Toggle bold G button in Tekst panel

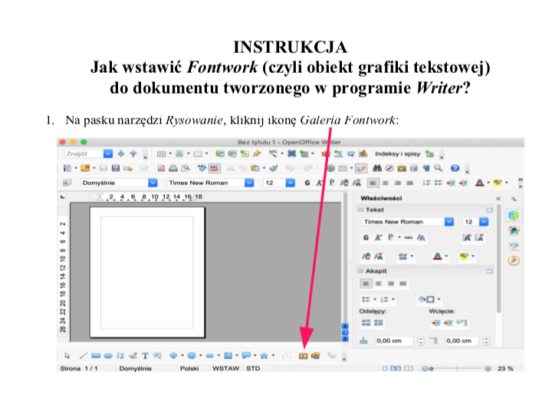pyautogui.click(x=366, y=238)
